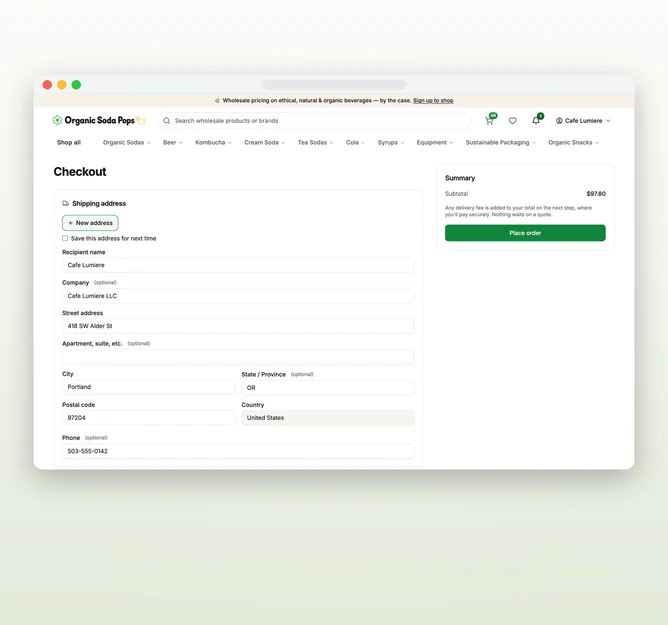Click the leaf icon in announcement banner
668x625 pixels.
217,101
